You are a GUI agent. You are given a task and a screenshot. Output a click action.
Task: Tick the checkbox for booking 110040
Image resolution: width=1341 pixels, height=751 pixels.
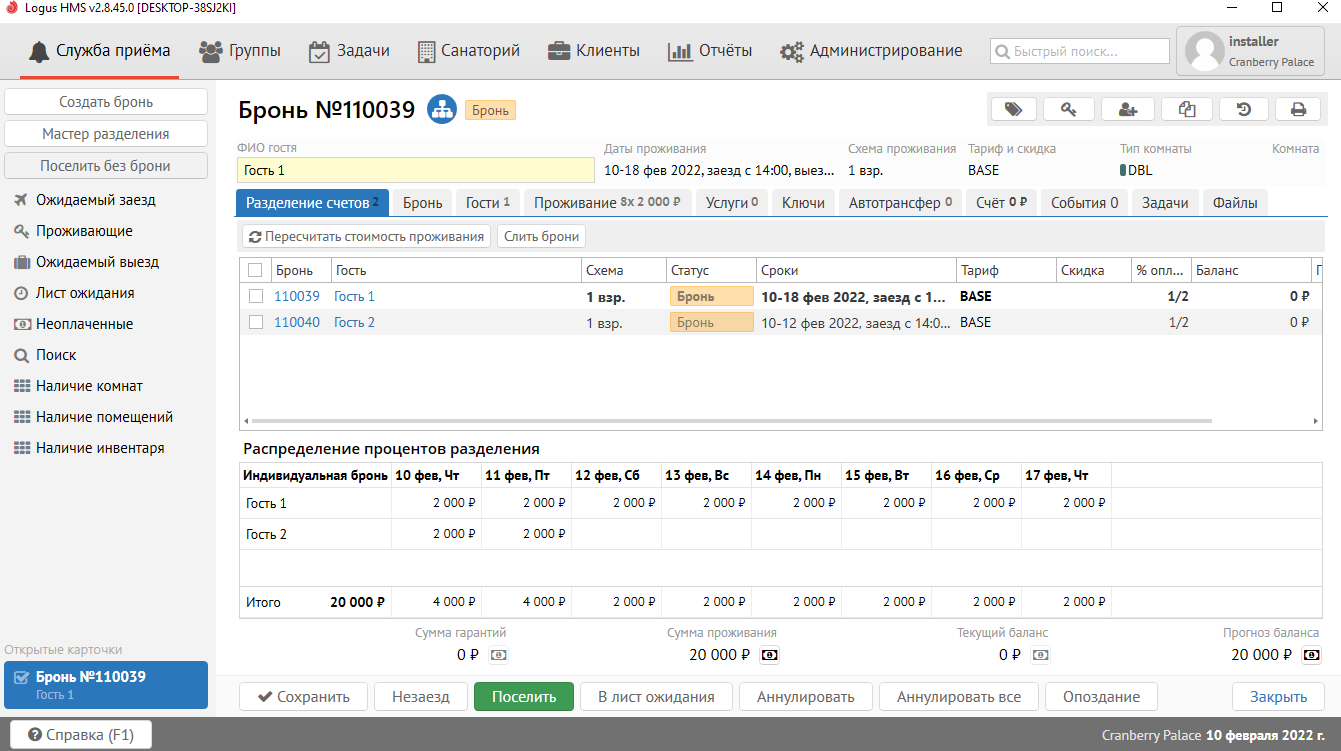pos(256,322)
